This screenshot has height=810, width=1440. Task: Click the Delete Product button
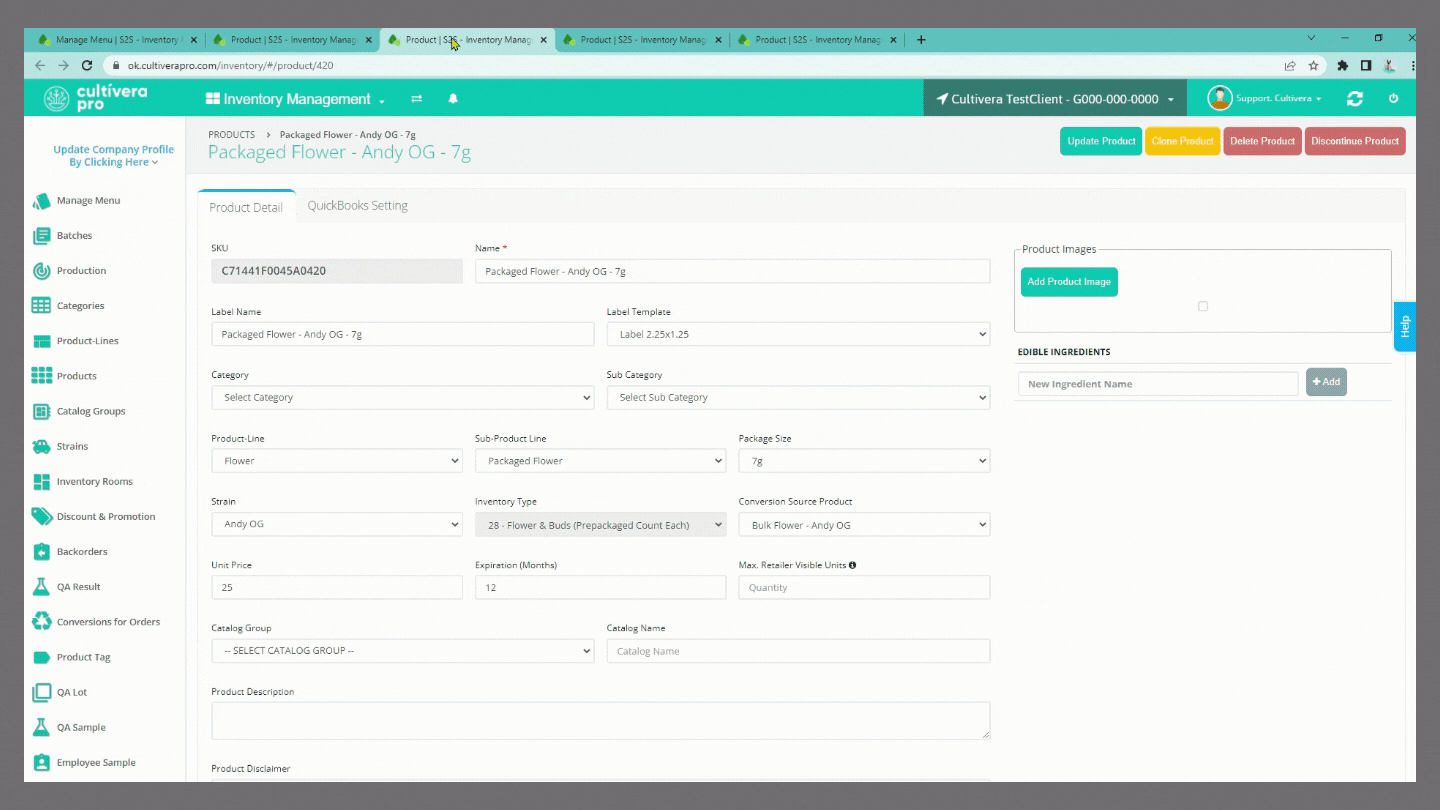(x=1262, y=141)
